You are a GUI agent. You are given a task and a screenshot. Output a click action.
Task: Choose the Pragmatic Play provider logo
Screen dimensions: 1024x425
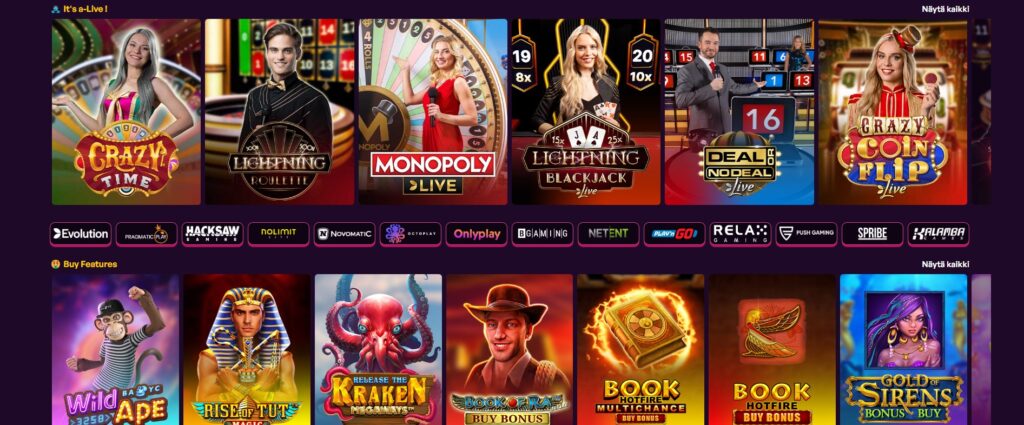(x=146, y=234)
